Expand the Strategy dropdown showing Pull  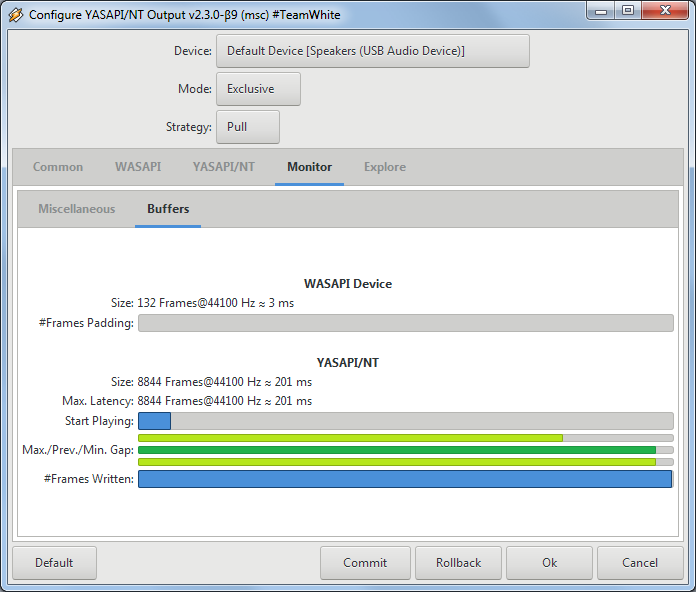247,127
